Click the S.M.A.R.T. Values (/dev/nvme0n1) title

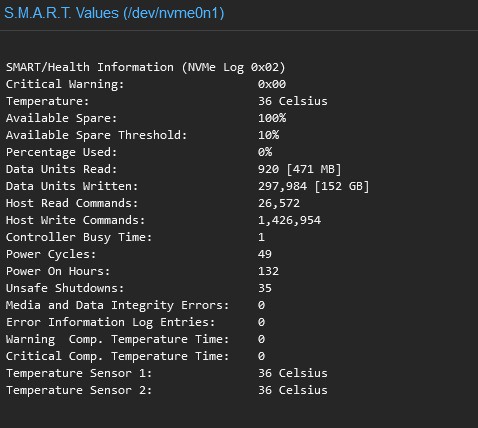point(114,13)
